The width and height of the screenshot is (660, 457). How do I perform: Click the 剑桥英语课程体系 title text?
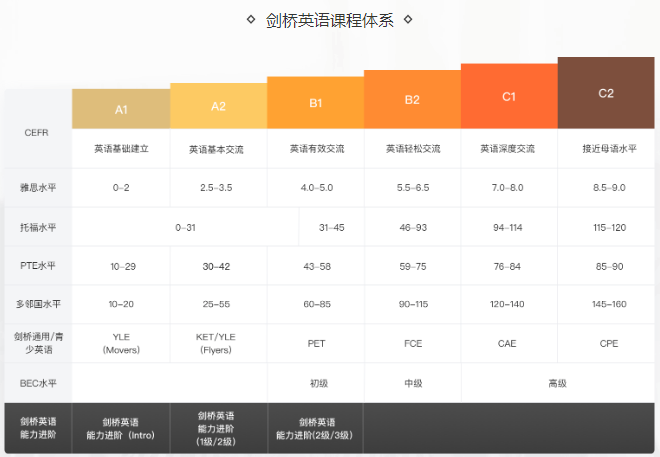click(330, 21)
